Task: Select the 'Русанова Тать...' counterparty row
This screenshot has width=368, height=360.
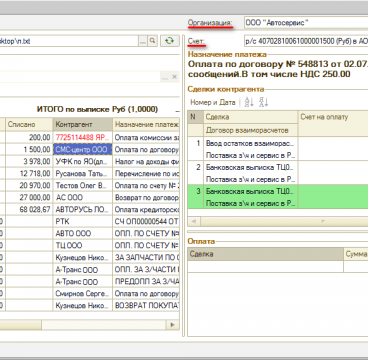Action: [x=83, y=174]
